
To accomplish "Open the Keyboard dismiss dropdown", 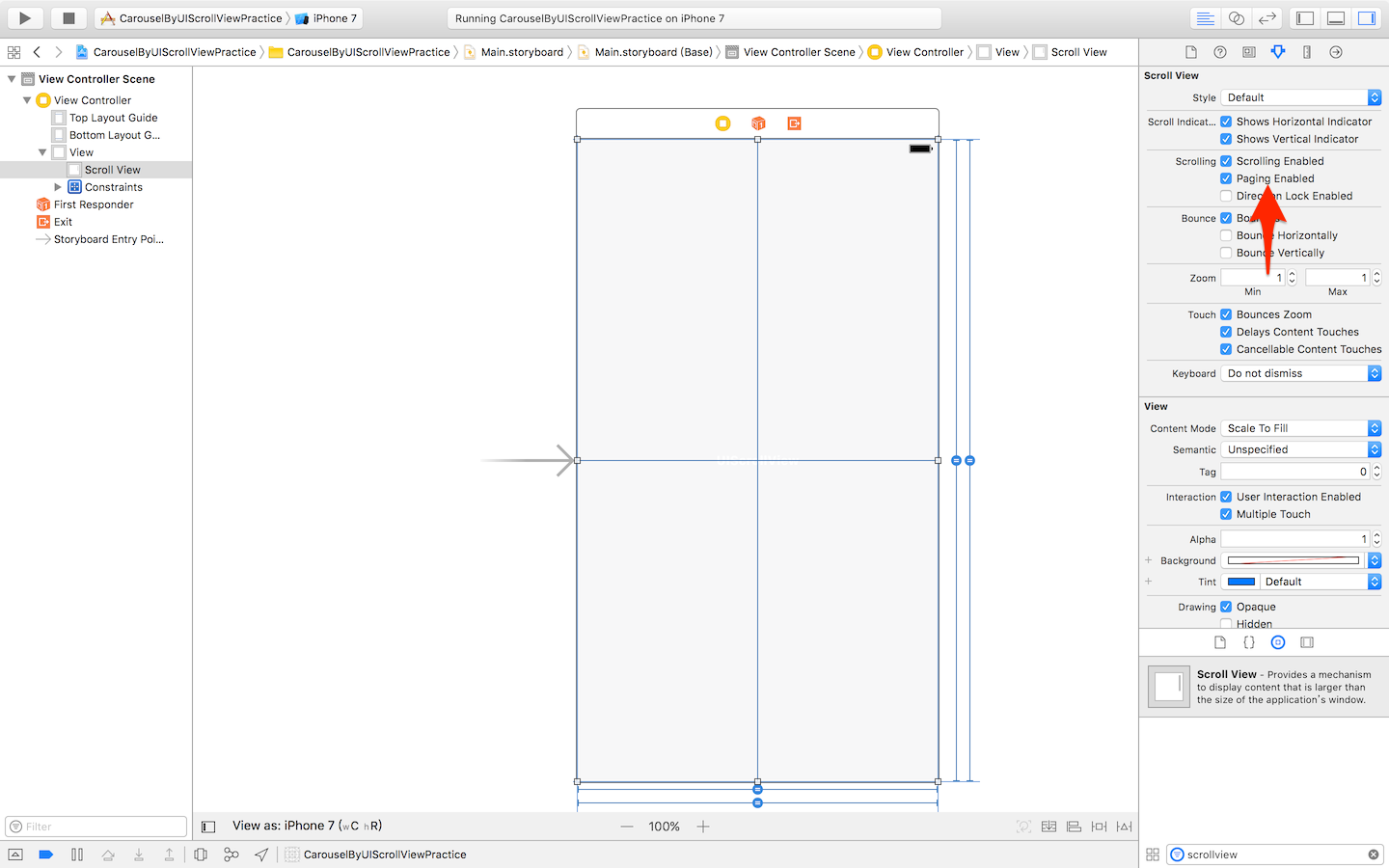I will click(x=1374, y=373).
